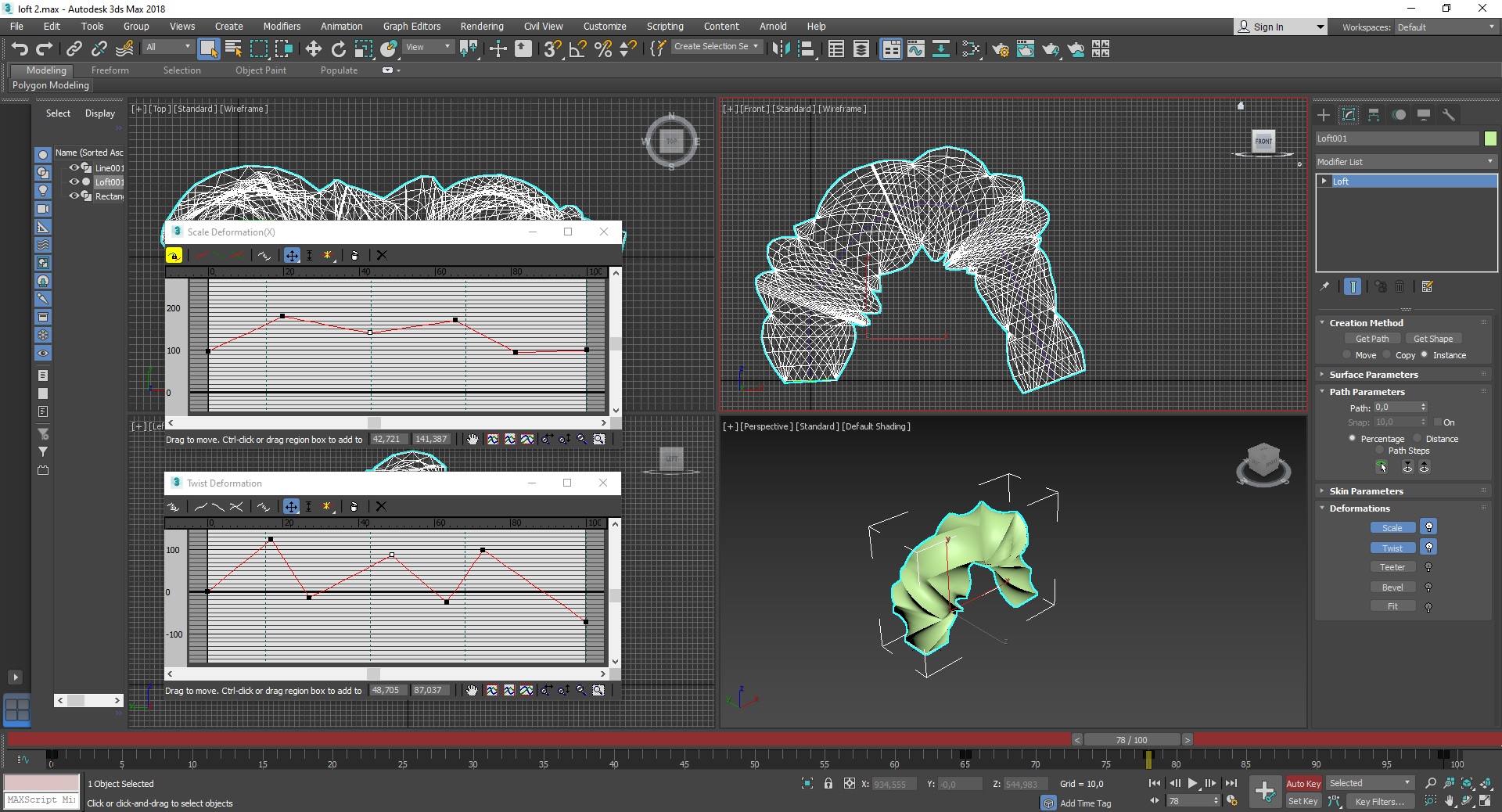
Task: Toggle the Percent Snap icon
Action: 603,49
